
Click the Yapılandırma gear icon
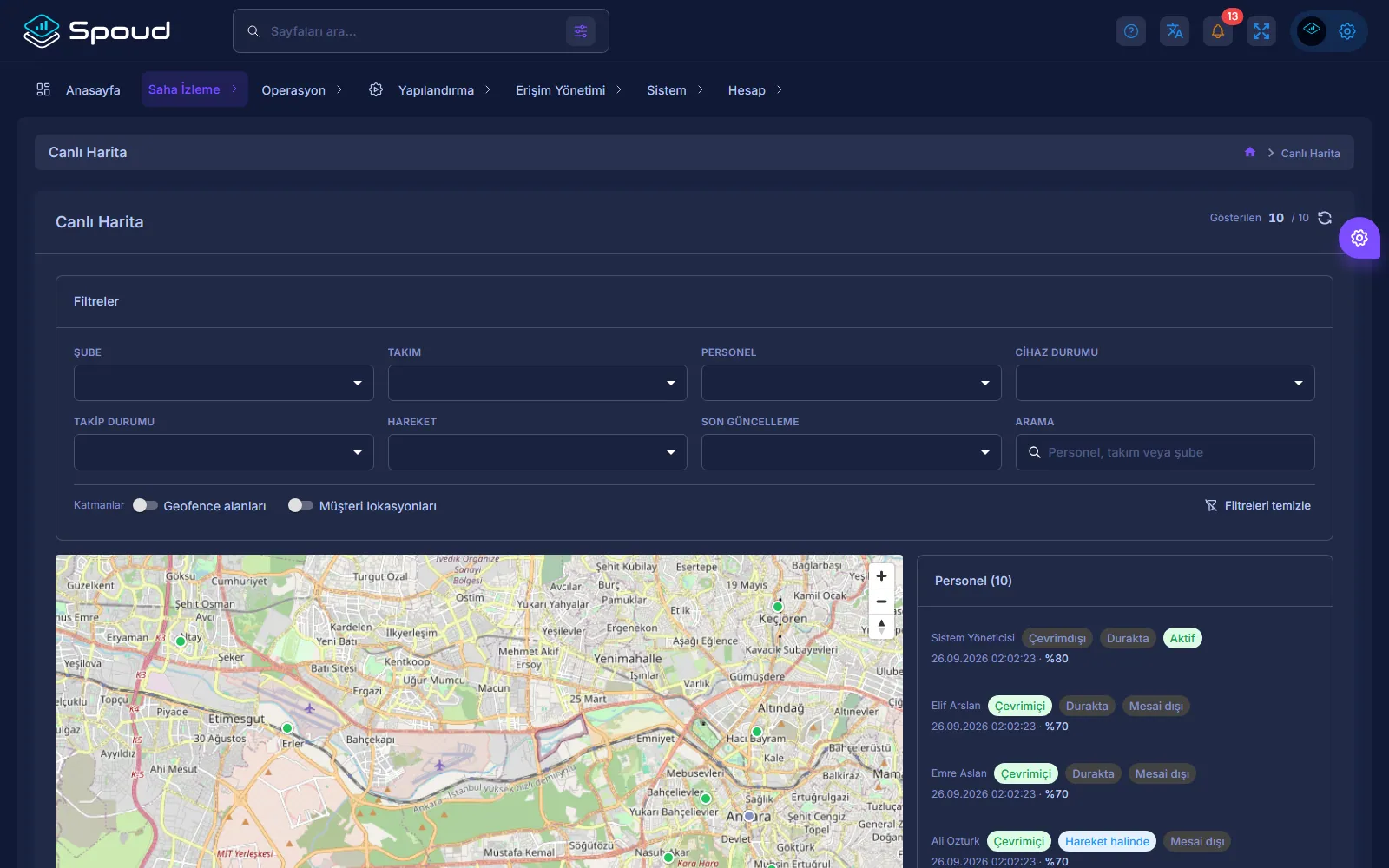376,89
